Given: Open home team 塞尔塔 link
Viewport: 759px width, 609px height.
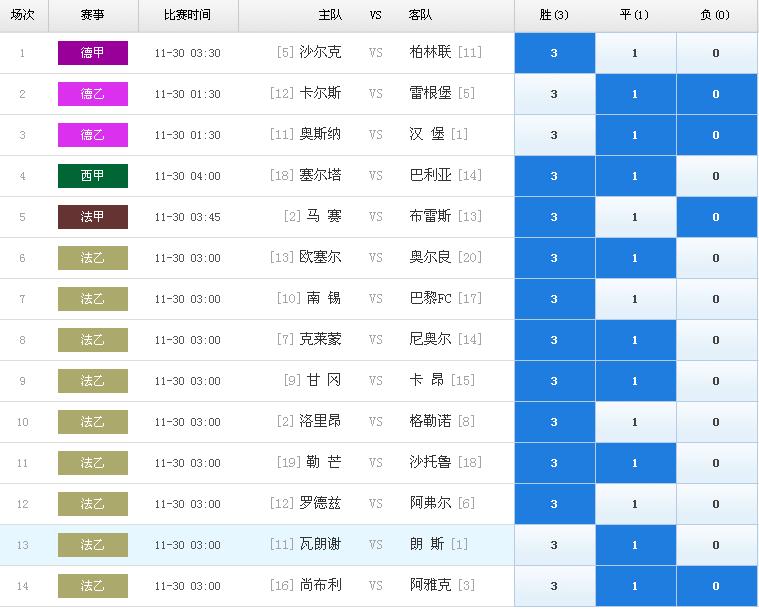Looking at the screenshot, I should tap(320, 175).
